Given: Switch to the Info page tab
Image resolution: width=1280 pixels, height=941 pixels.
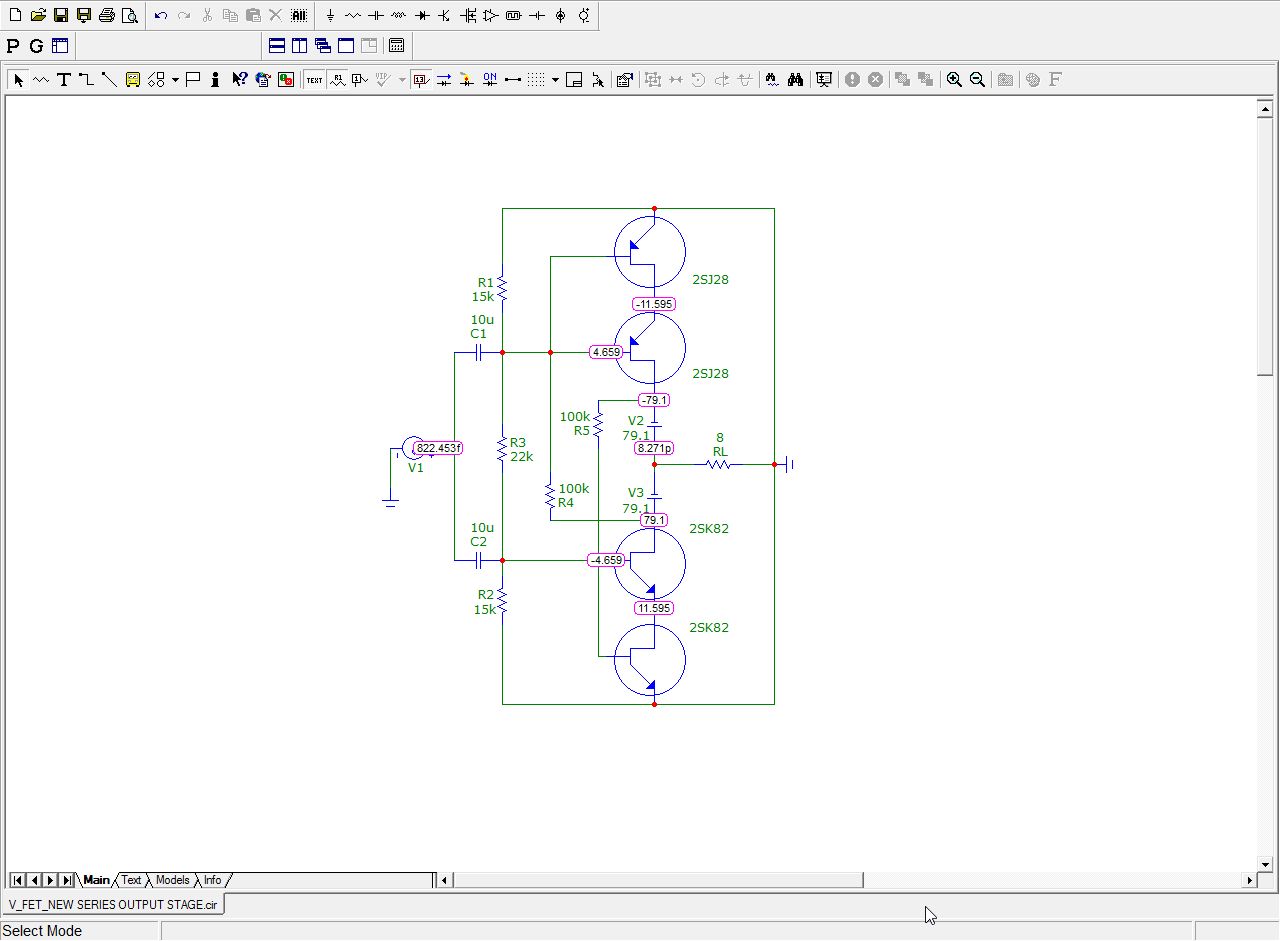Looking at the screenshot, I should tap(212, 880).
